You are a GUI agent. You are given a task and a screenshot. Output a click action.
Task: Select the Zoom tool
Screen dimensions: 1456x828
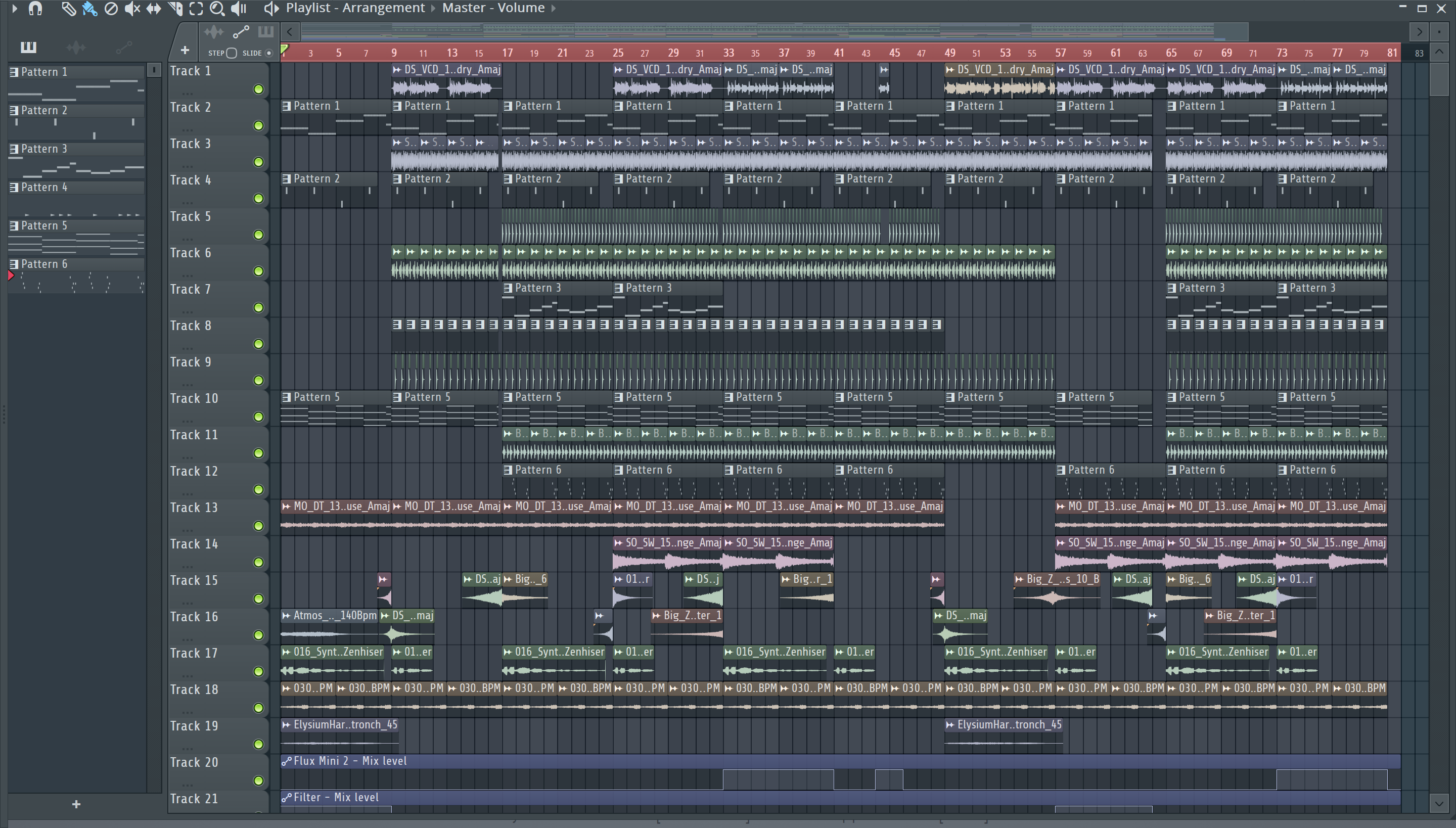tap(217, 9)
